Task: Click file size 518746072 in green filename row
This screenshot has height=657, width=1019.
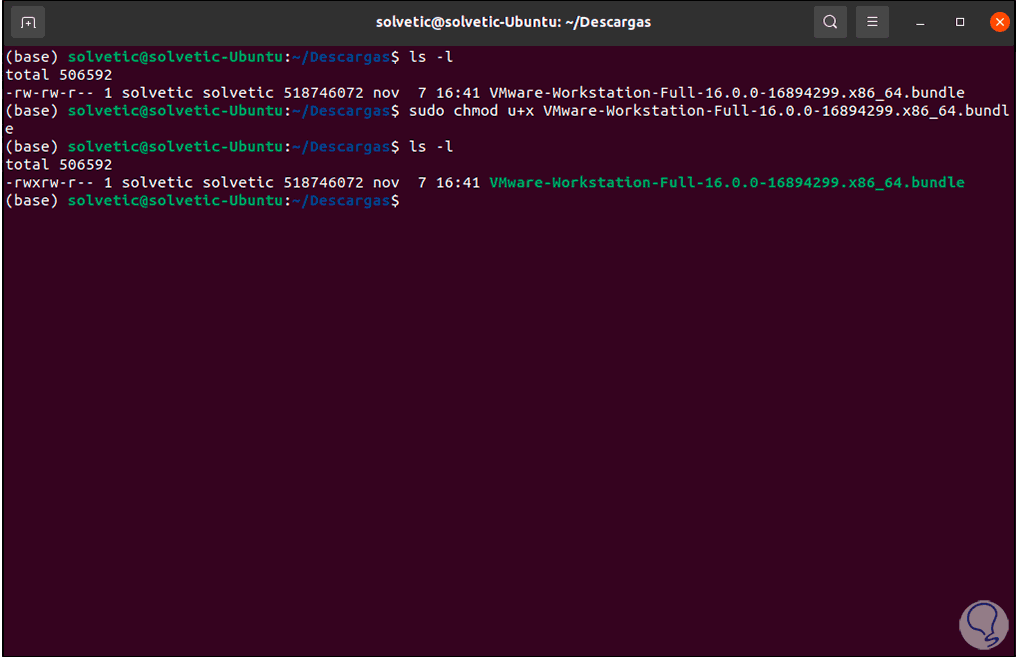Action: pyautogui.click(x=323, y=183)
